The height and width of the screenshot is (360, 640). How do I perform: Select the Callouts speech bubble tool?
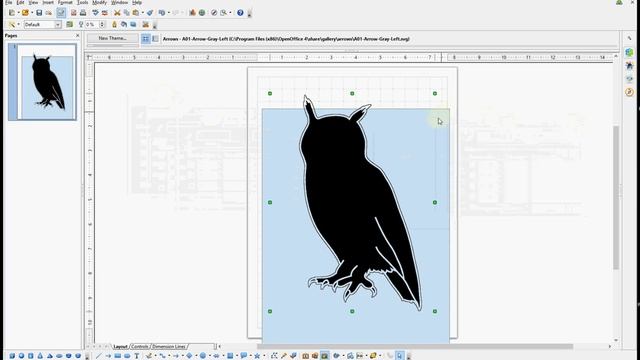pyautogui.click(x=244, y=356)
